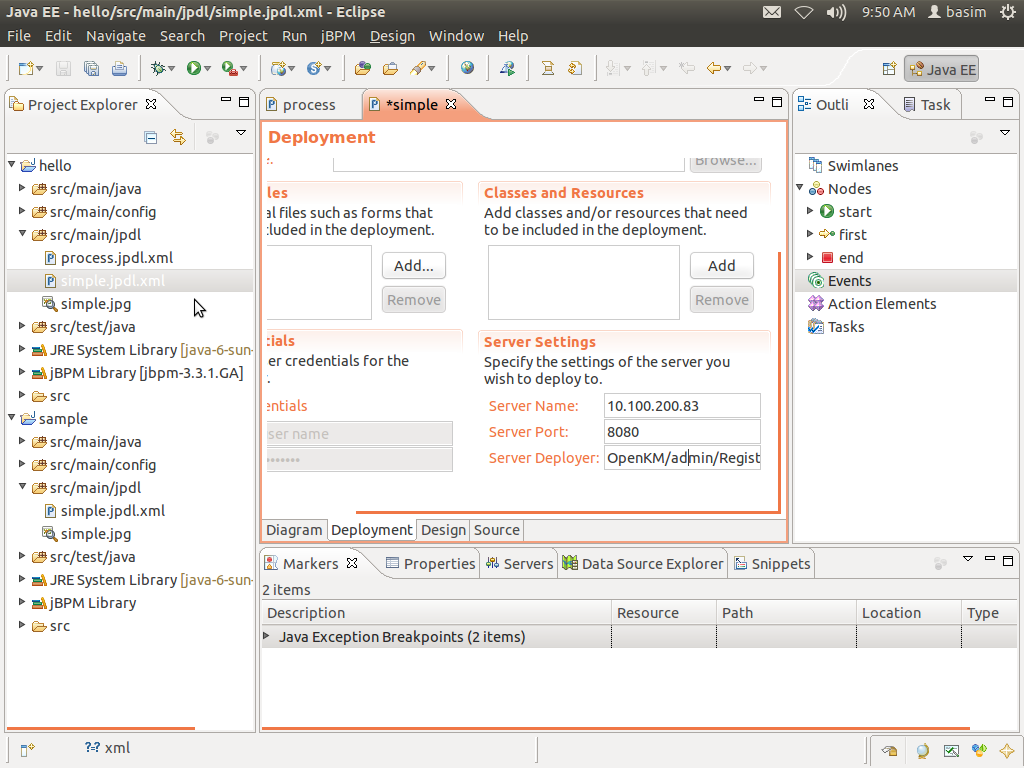Open the jBPM menu
1024x768 pixels.
[338, 36]
